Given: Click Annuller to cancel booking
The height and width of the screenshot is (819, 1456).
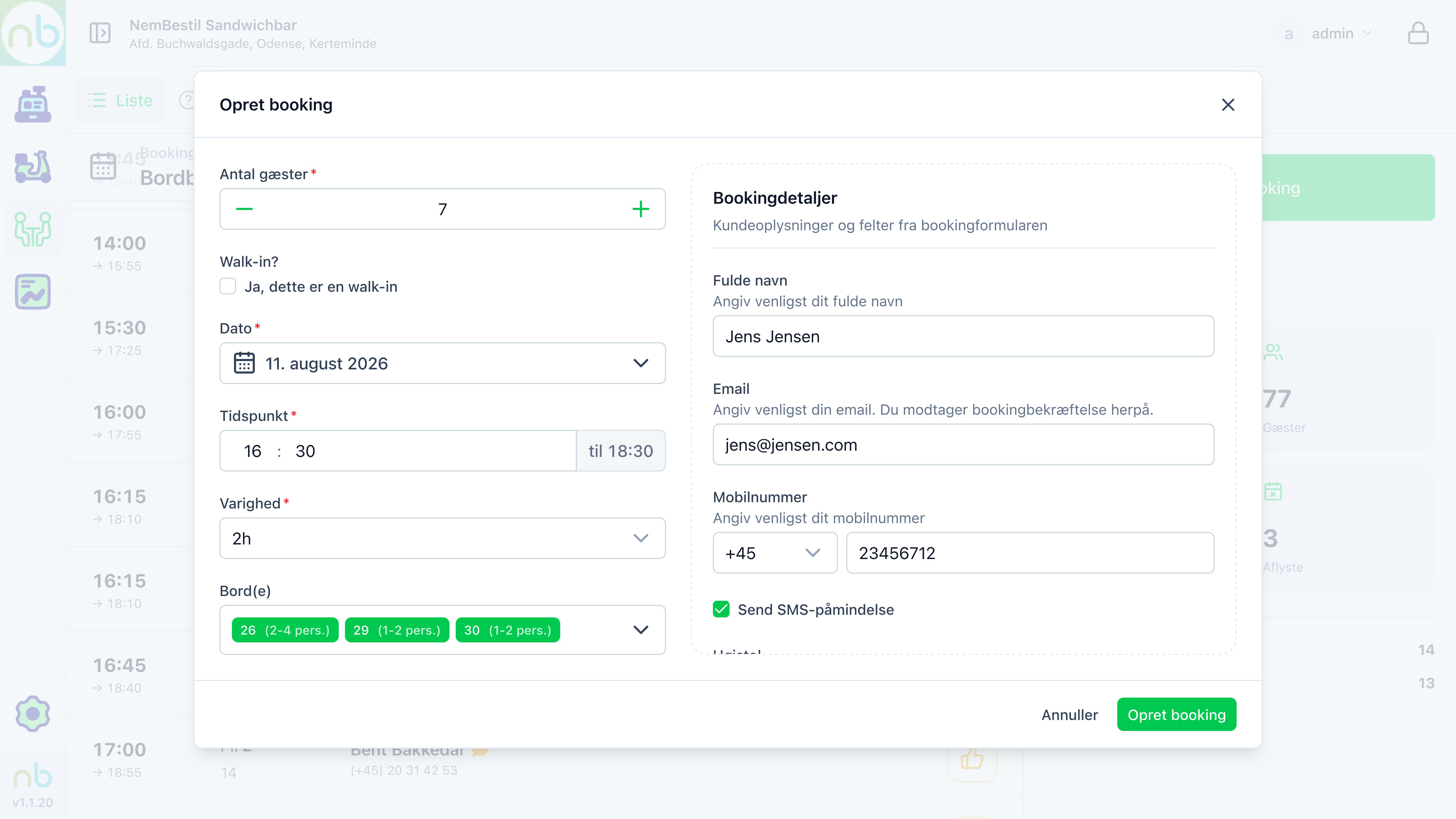Looking at the screenshot, I should [x=1069, y=715].
